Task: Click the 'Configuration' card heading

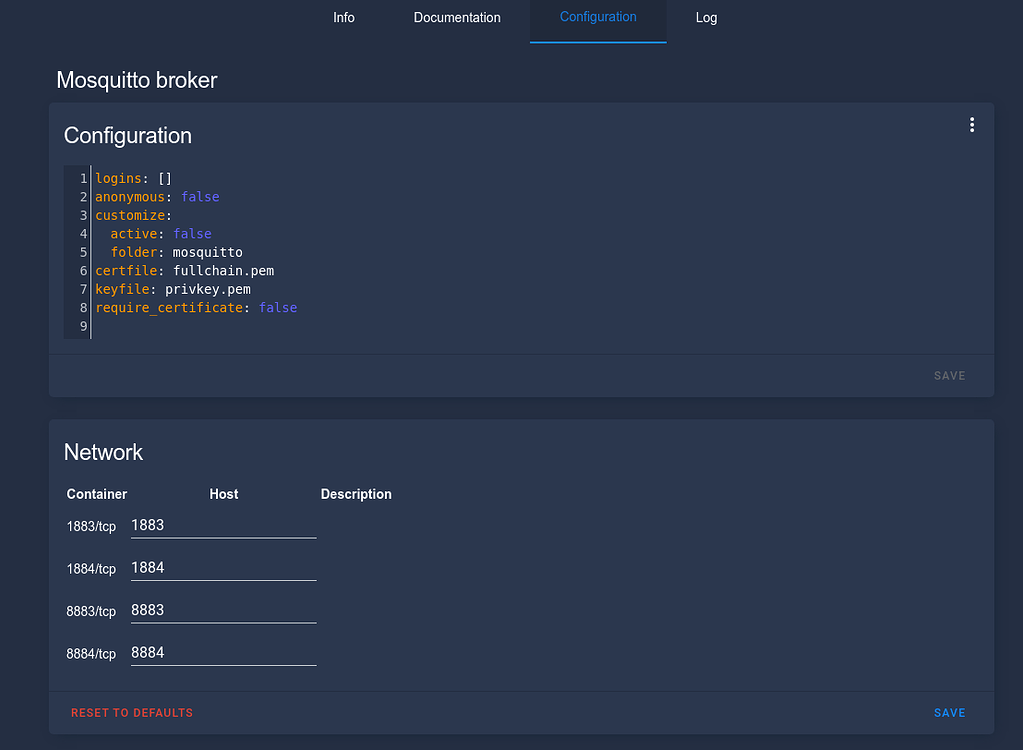Action: tap(128, 136)
